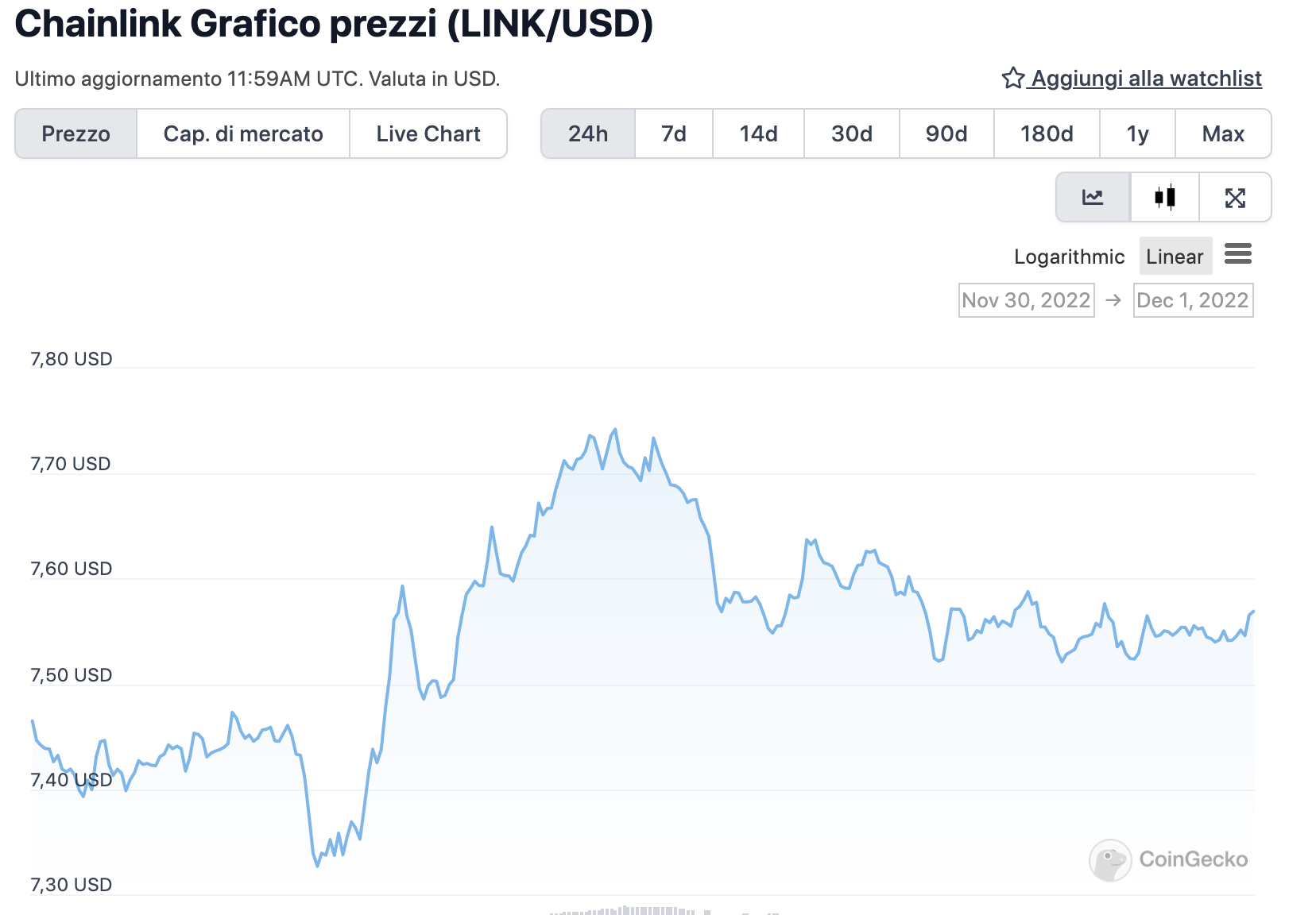The image size is (1316, 915).
Task: Click the Ultimo aggiornamento timestamp text
Action: tap(257, 79)
